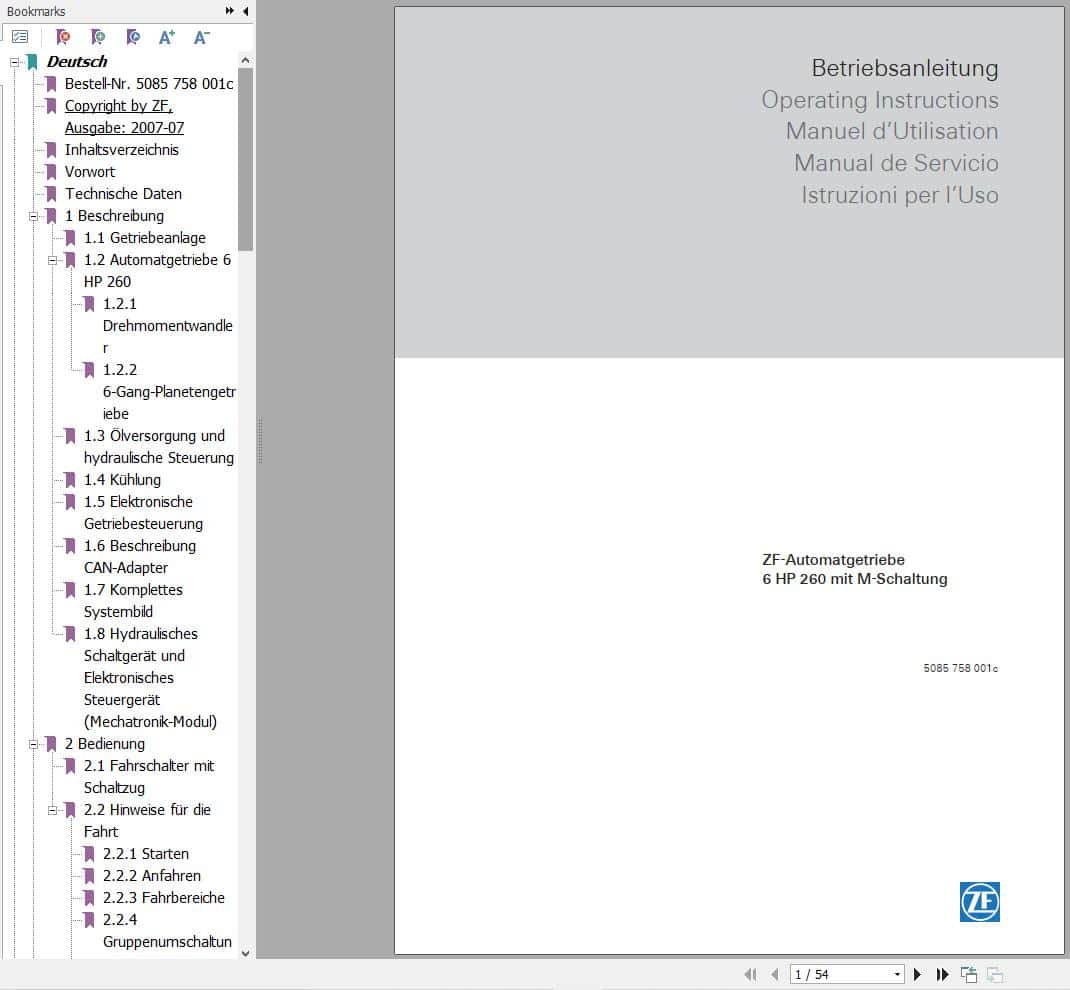Viewport: 1070px width, 990px height.
Task: Open the bookmark options list icon
Action: 20,37
